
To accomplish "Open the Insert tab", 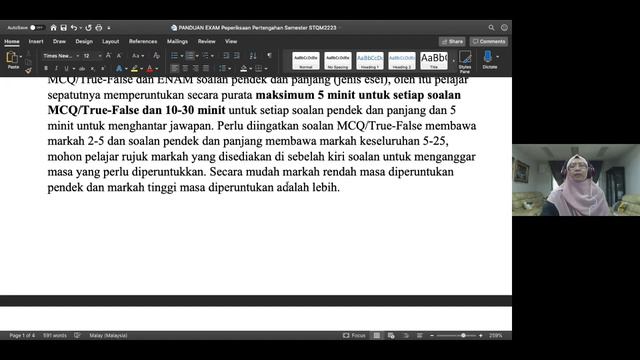I will (36, 41).
